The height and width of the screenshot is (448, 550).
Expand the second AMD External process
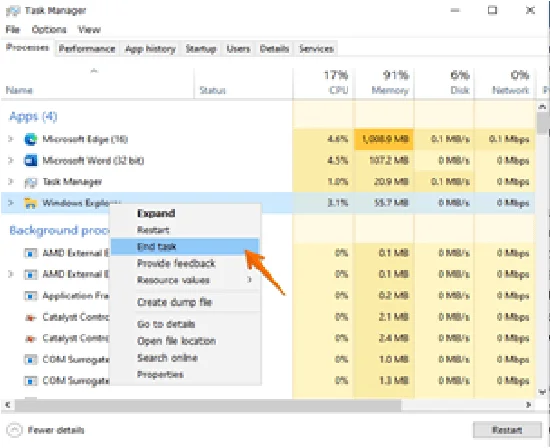[x=11, y=274]
